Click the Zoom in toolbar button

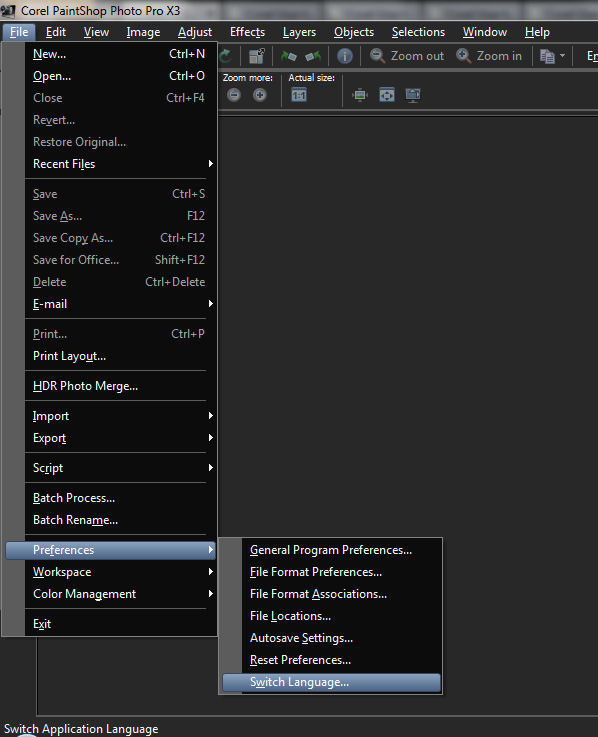tap(489, 56)
